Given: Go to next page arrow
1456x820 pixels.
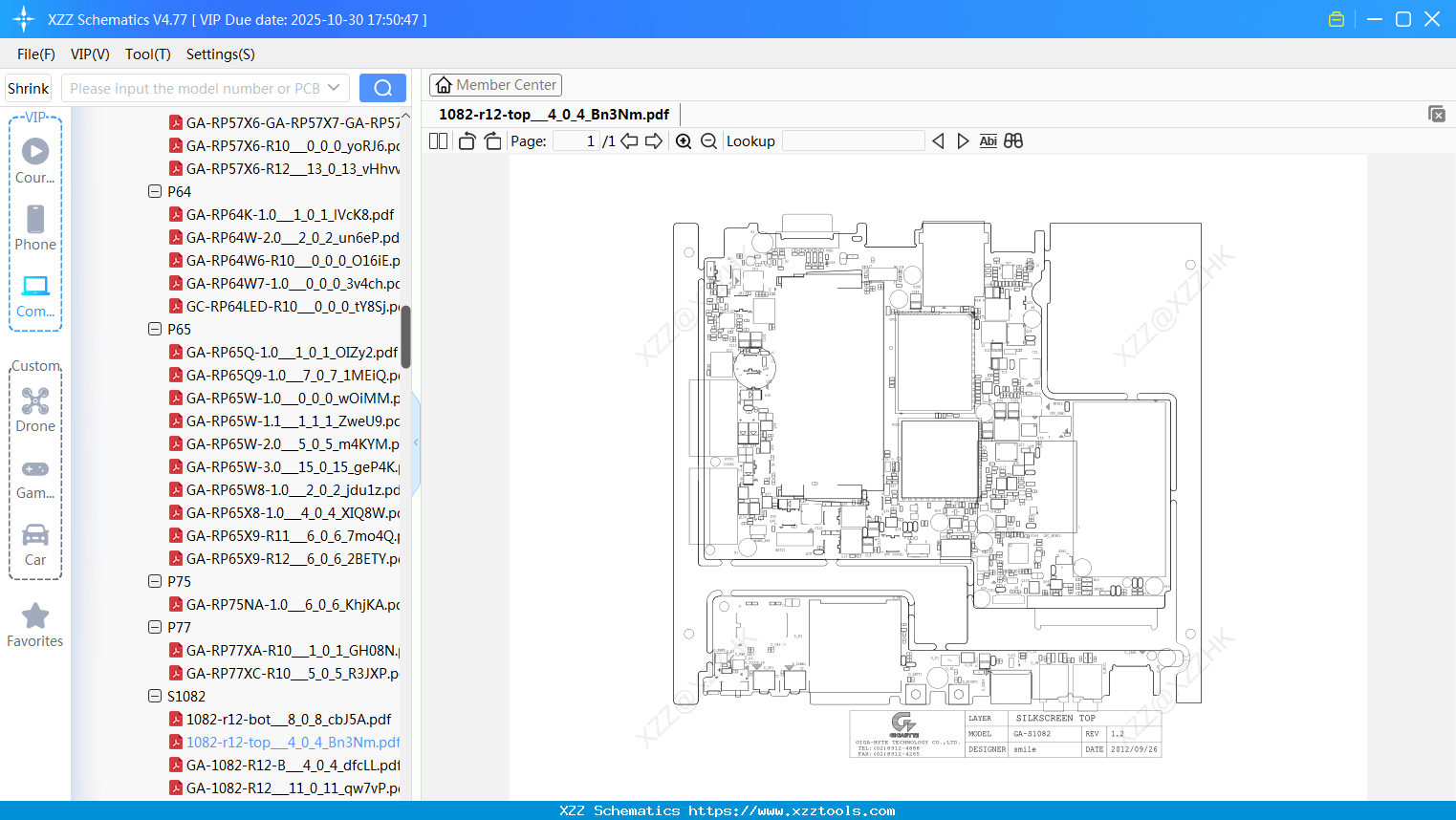Looking at the screenshot, I should (x=654, y=141).
